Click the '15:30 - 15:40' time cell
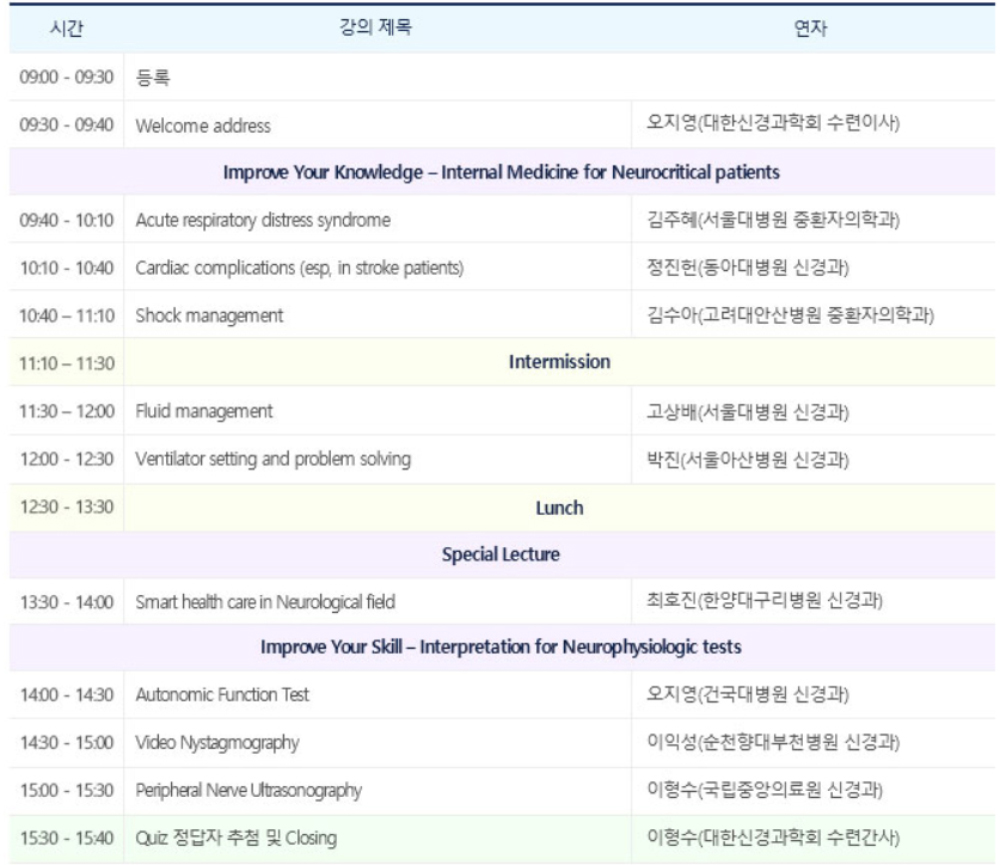This screenshot has width=1000, height=865. tap(66, 838)
